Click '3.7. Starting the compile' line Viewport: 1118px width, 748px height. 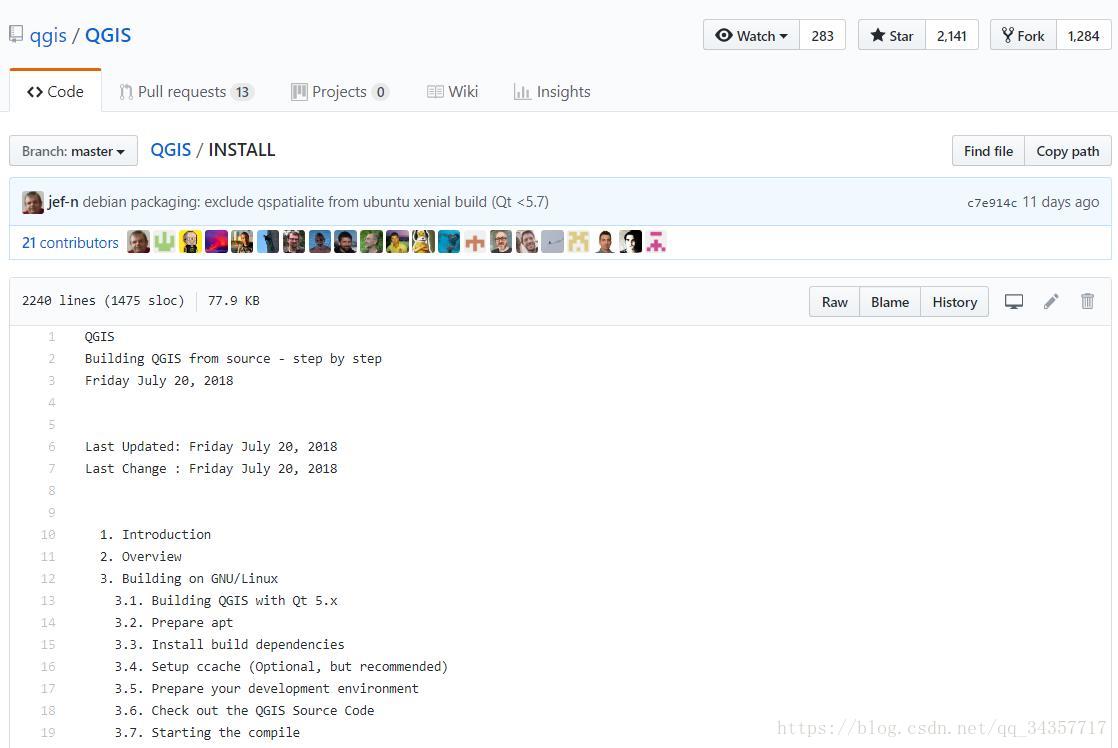point(207,732)
